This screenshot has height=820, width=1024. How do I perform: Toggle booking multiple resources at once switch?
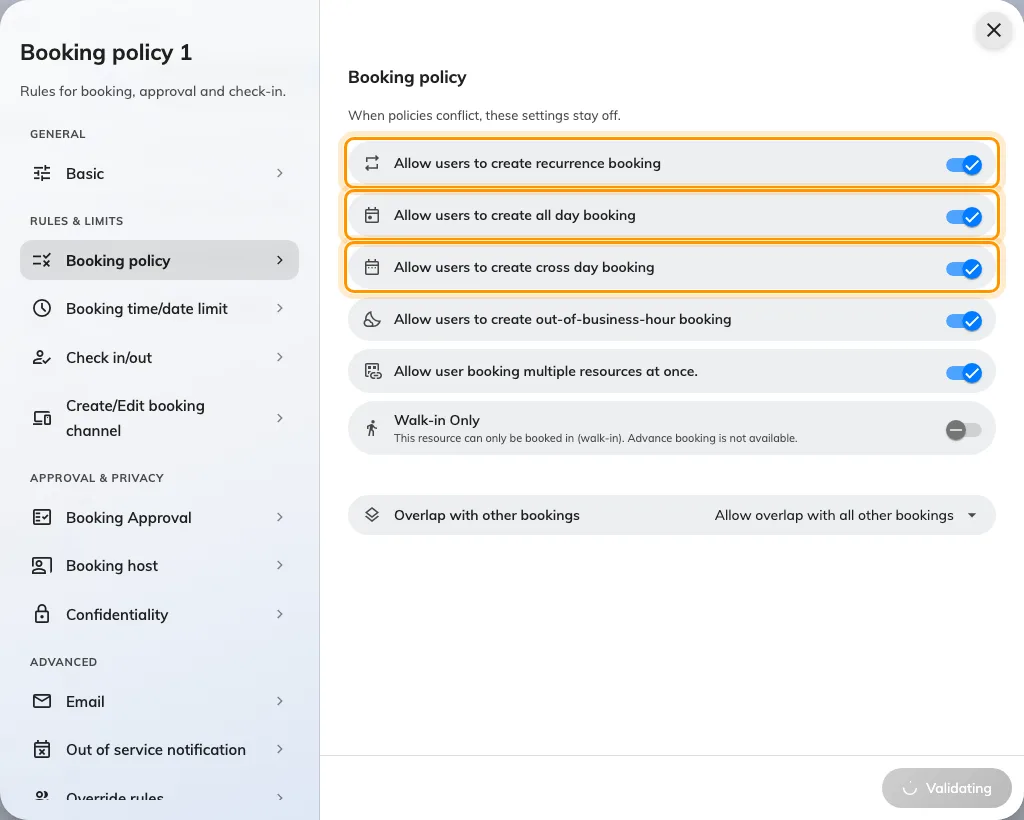[964, 373]
